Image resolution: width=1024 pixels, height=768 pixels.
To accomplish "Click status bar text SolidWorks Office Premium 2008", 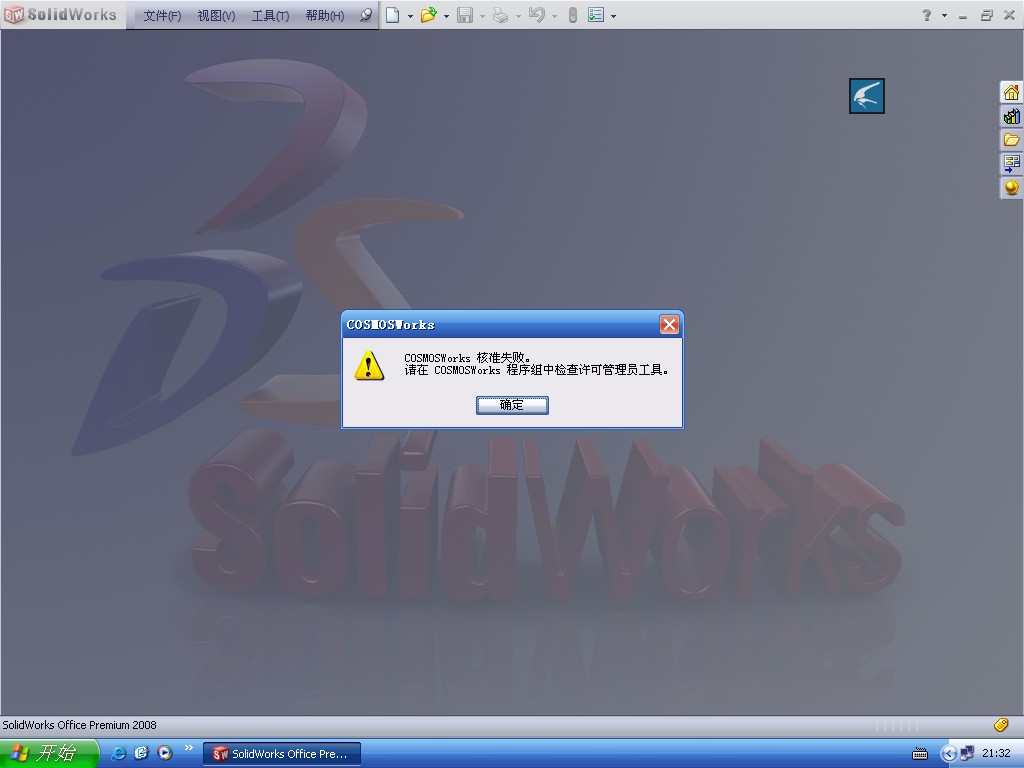I will [80, 725].
